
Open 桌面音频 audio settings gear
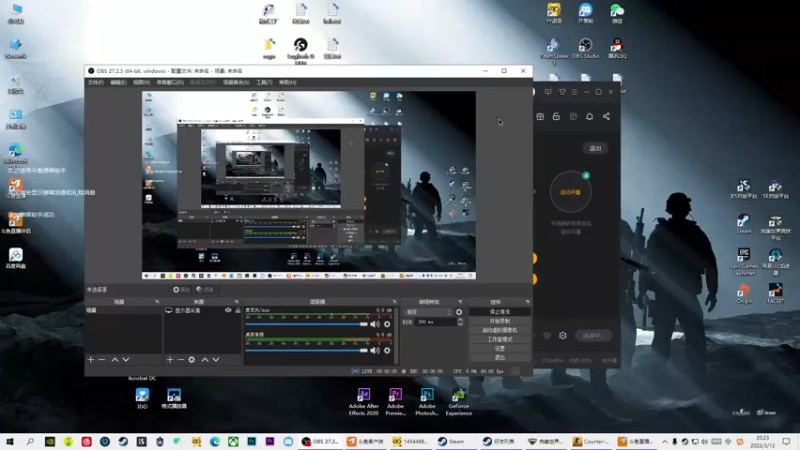point(387,351)
